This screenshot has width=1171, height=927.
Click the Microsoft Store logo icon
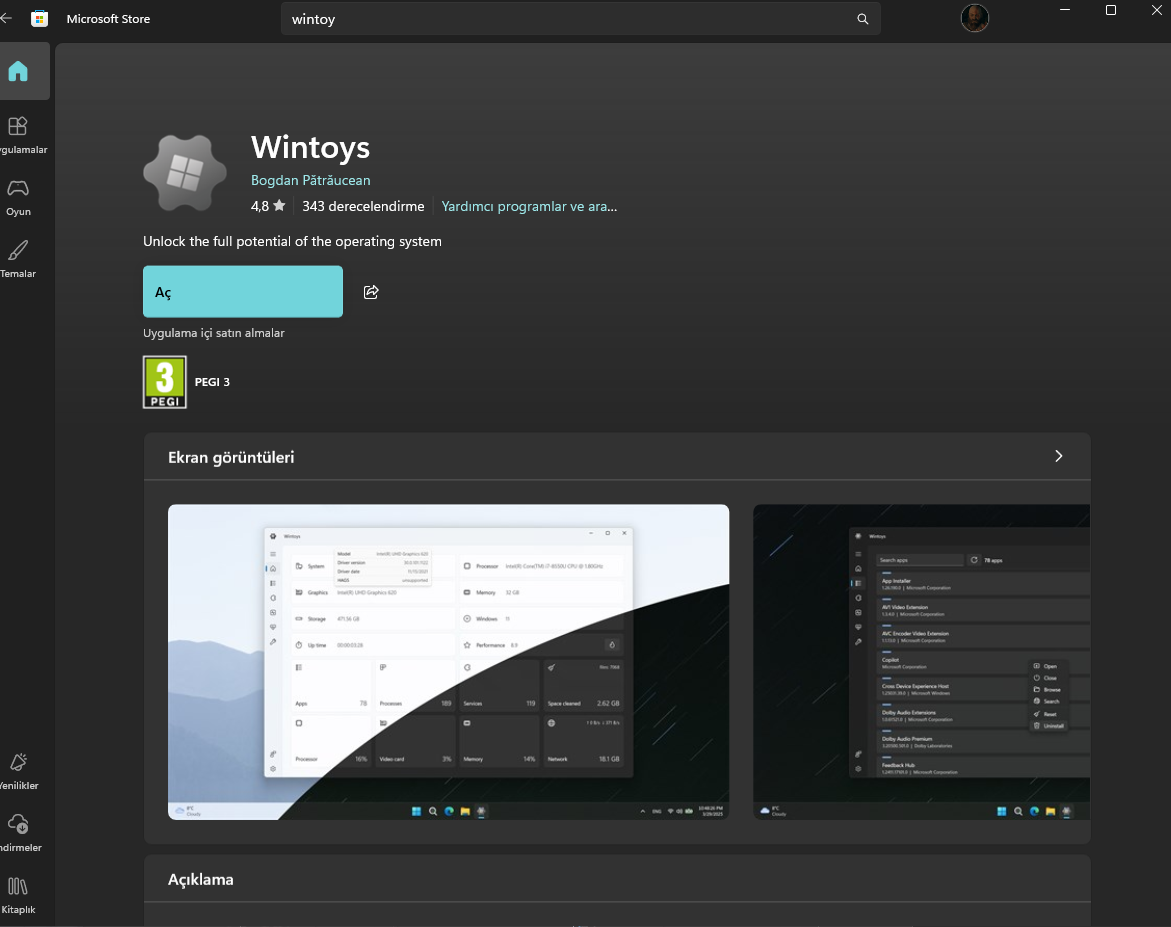40,19
